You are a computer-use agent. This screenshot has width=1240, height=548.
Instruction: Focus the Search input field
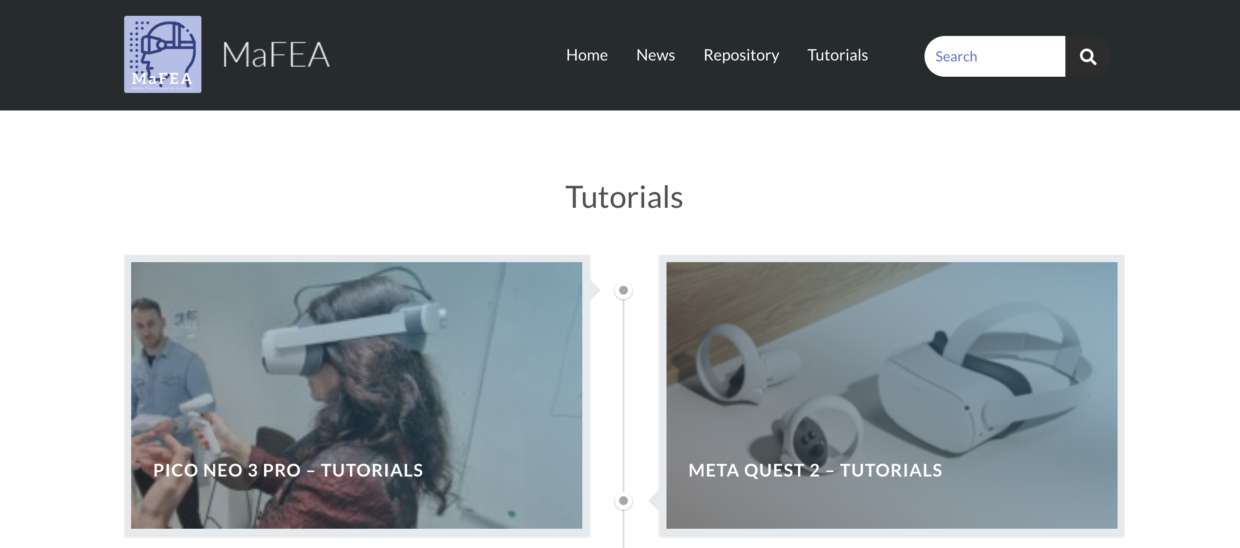[x=995, y=56]
